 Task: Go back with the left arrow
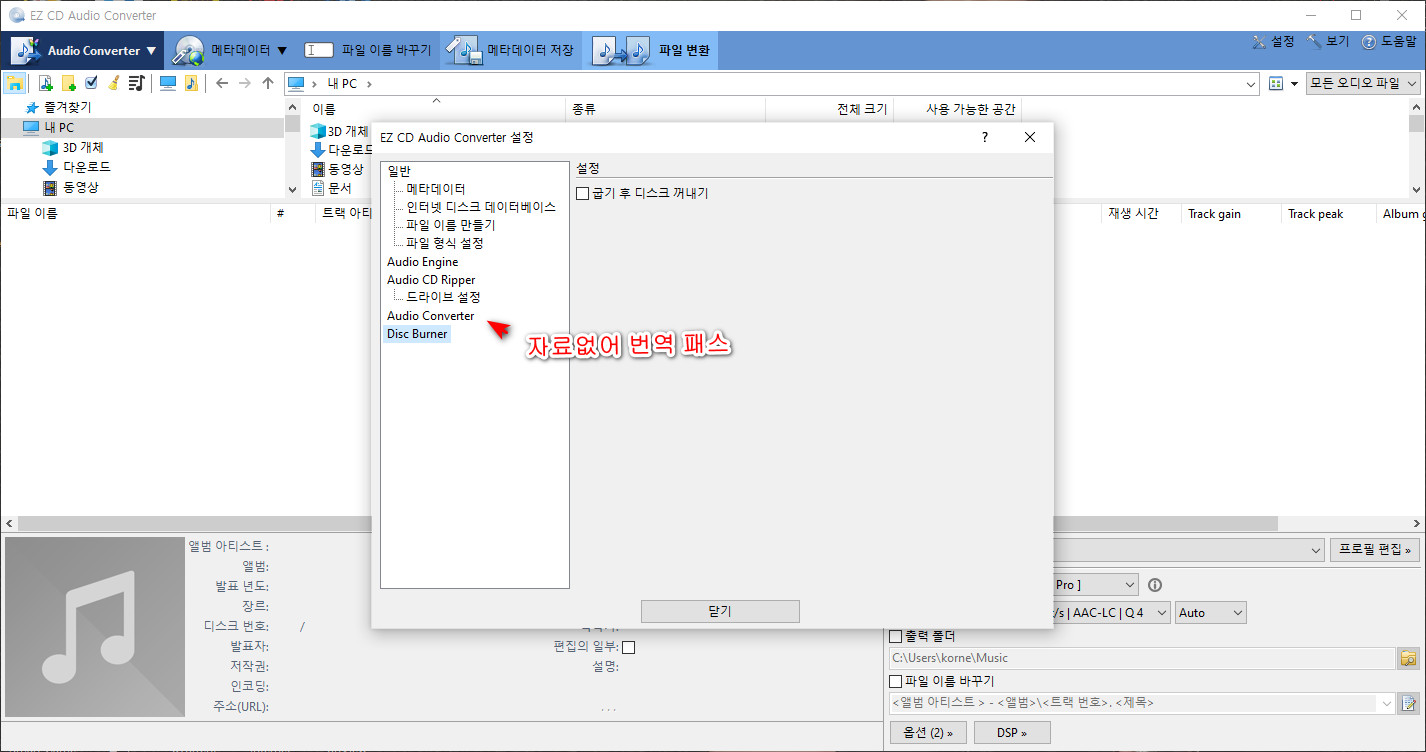click(222, 83)
